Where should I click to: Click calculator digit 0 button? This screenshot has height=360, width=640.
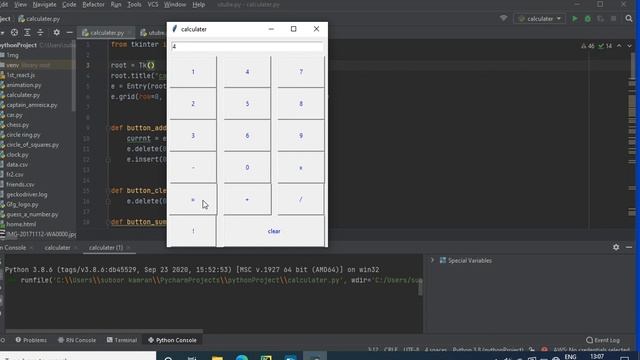point(247,167)
